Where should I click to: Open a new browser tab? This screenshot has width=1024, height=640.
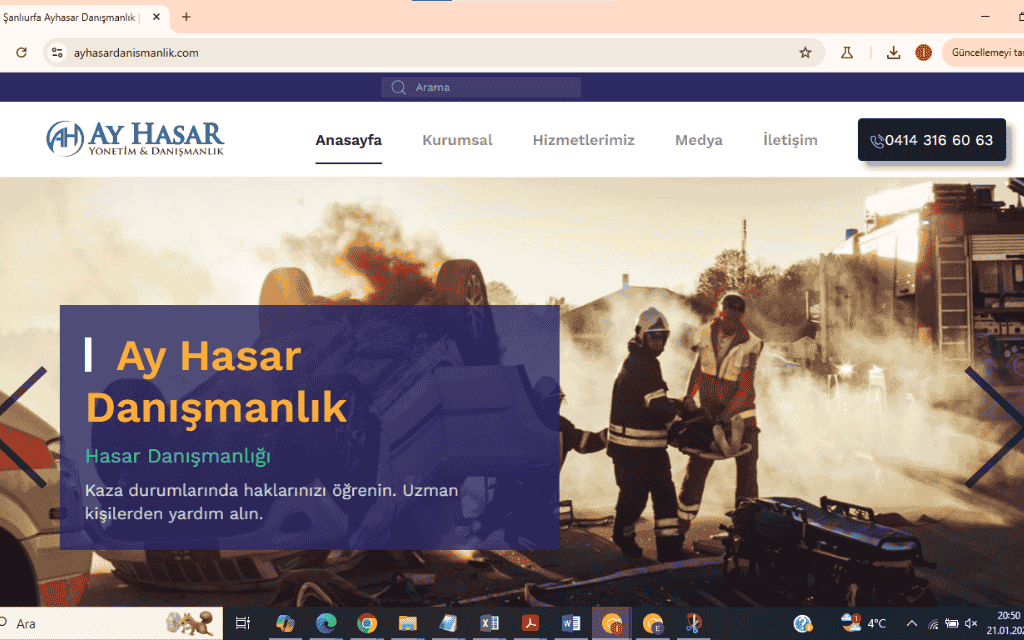(x=186, y=17)
